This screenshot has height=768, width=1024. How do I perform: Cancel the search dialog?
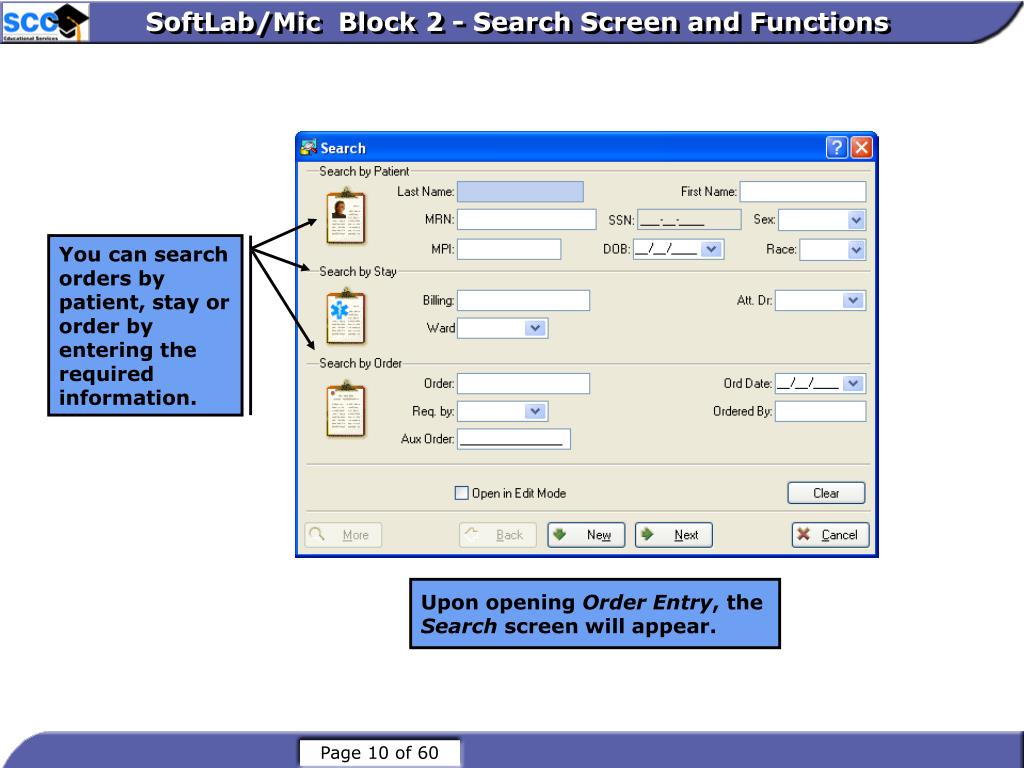pyautogui.click(x=830, y=535)
